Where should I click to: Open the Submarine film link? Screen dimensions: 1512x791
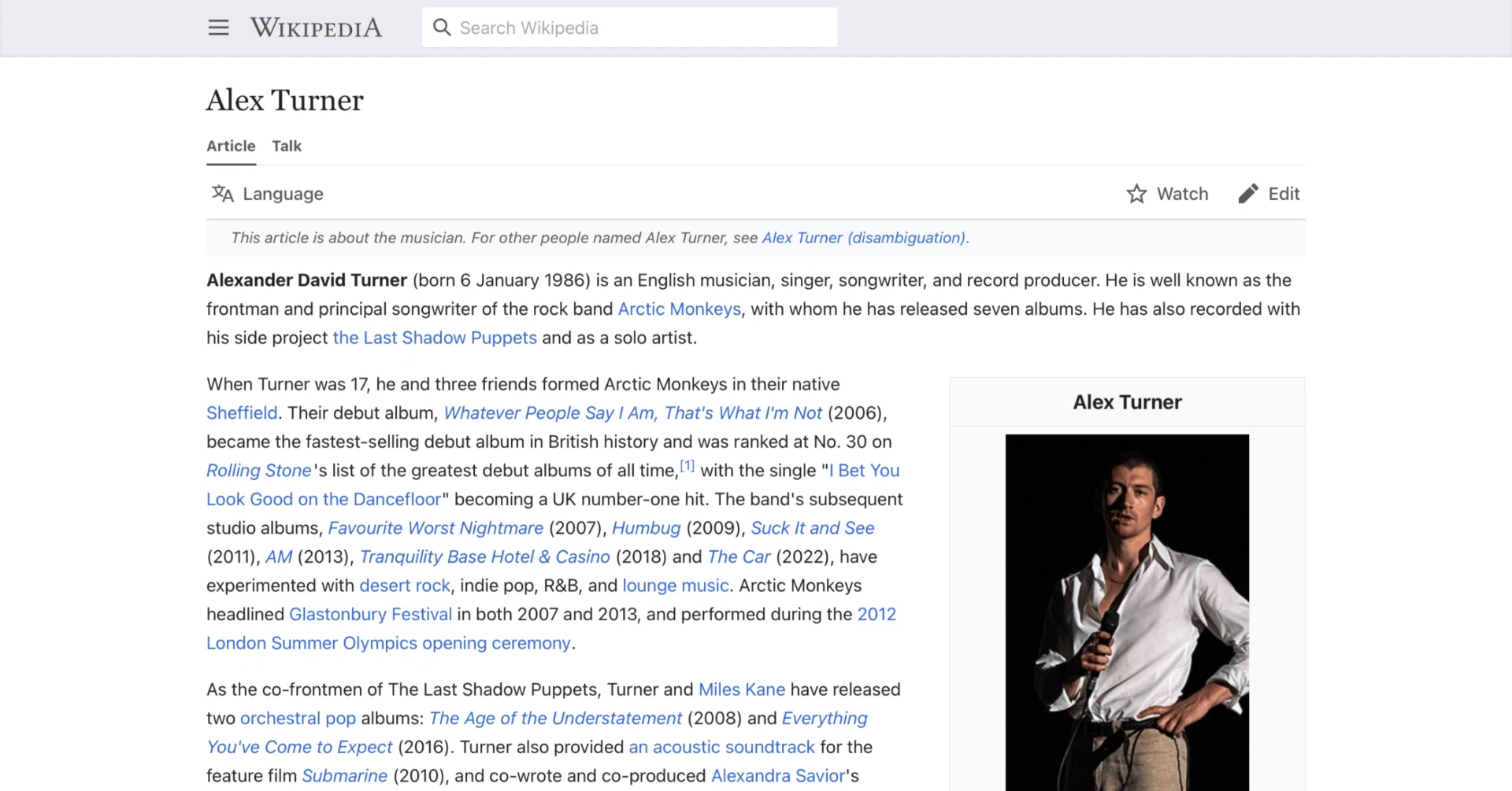[x=345, y=776]
